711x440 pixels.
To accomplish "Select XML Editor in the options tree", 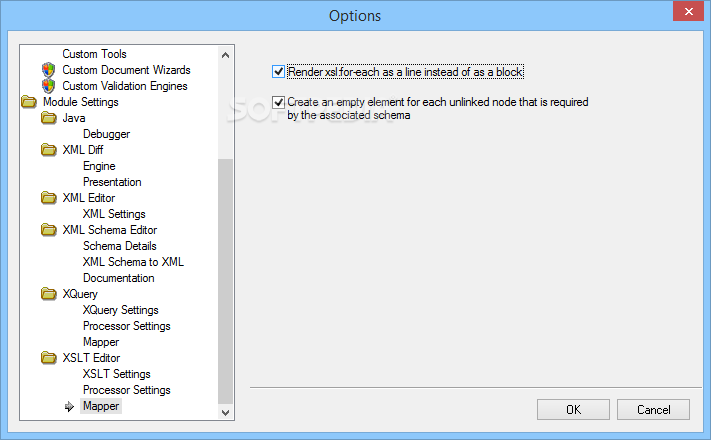I will [89, 198].
